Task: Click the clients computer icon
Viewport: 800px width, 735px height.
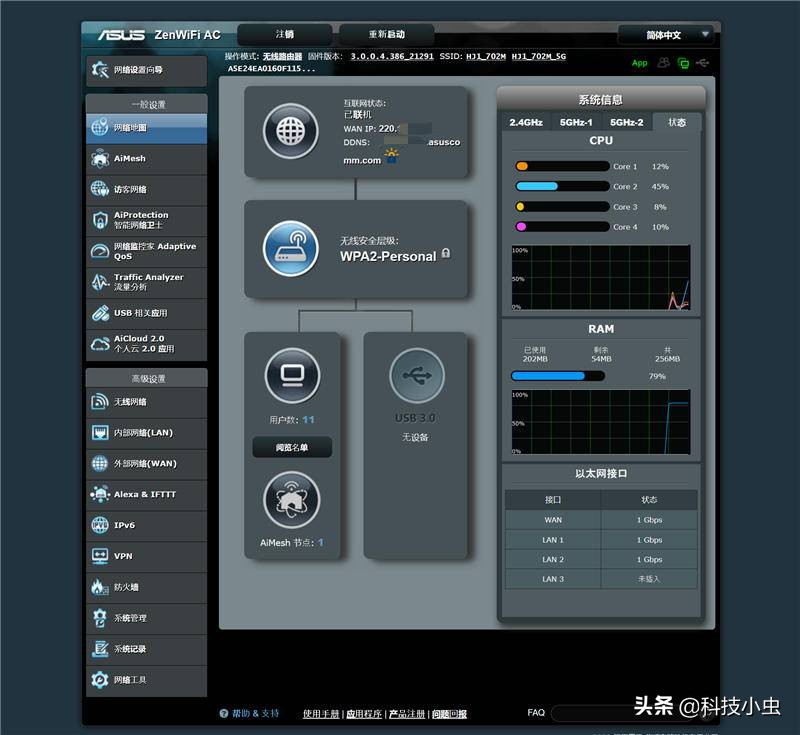Action: coord(292,376)
